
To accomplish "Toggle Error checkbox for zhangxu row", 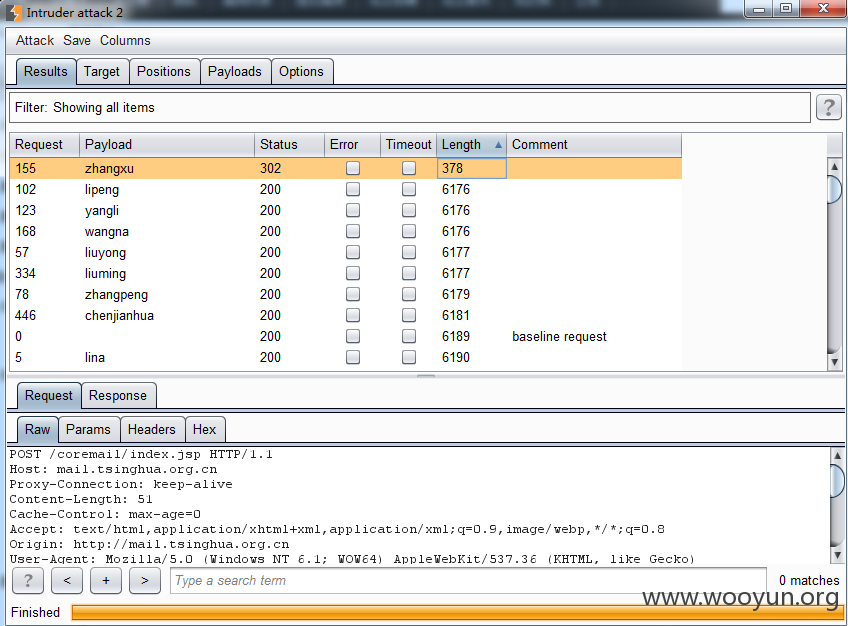I will click(353, 168).
